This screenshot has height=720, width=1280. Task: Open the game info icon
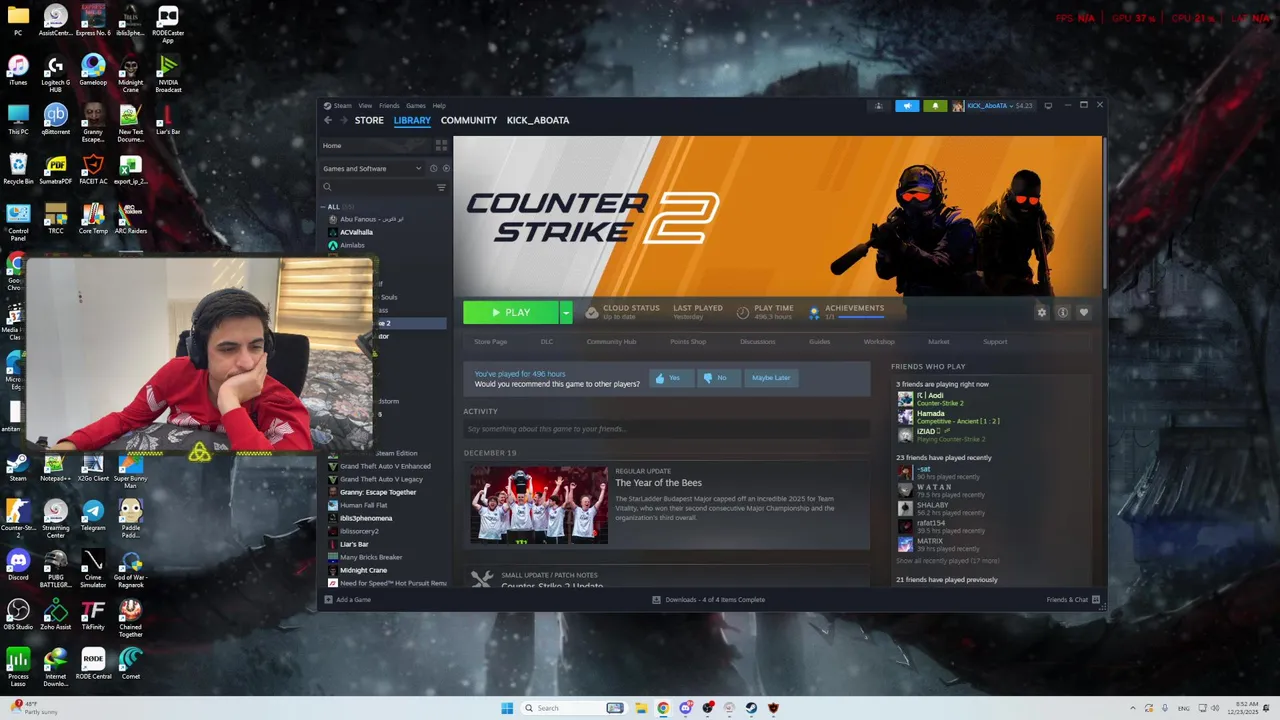point(1063,313)
